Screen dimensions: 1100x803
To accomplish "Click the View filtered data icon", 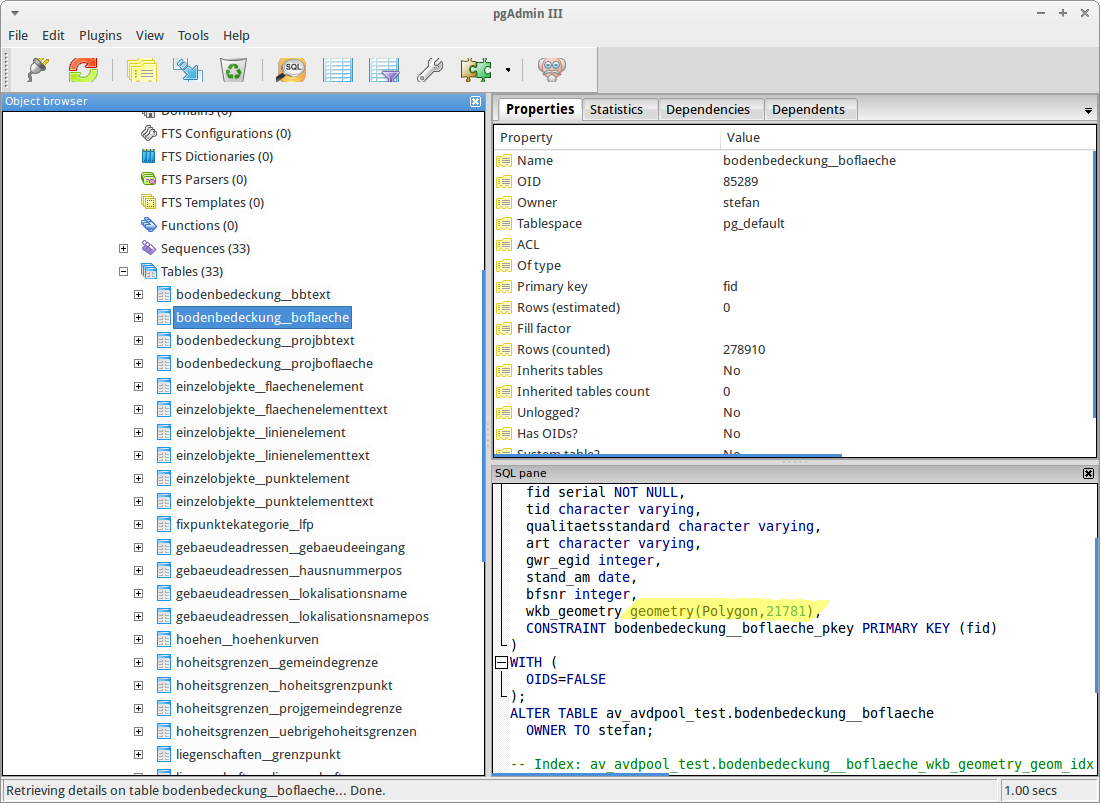I will tap(384, 69).
